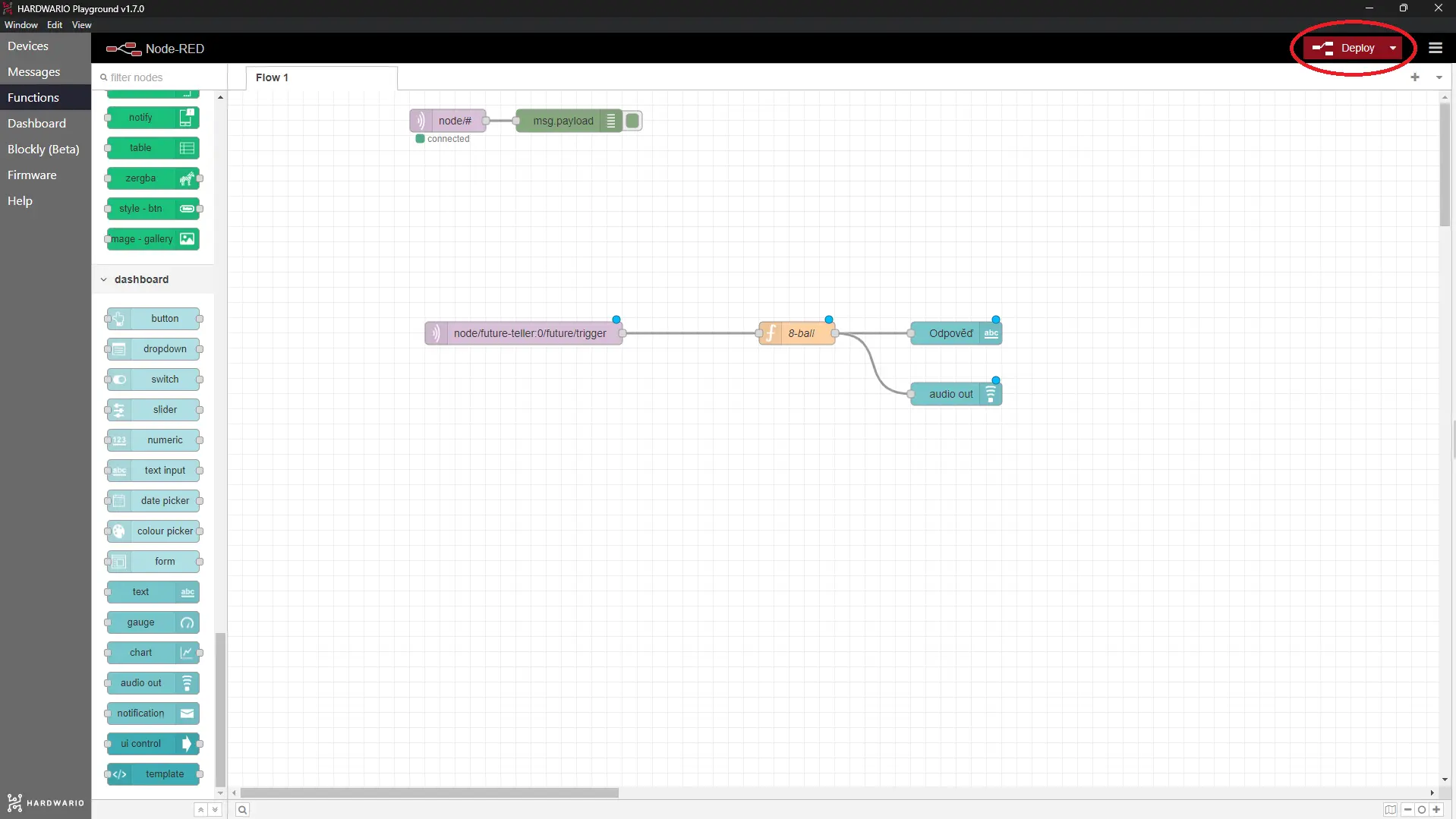Select the numeric dashboard node

pos(153,440)
